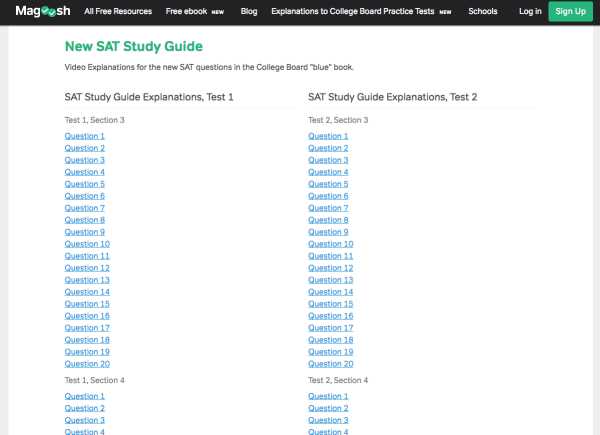Open Test 2 Section 3 Question 3
This screenshot has height=435, width=600.
(x=328, y=160)
